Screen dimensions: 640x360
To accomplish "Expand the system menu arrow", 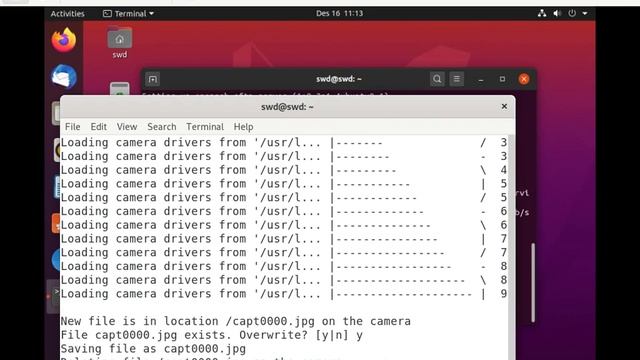I will coord(585,13).
